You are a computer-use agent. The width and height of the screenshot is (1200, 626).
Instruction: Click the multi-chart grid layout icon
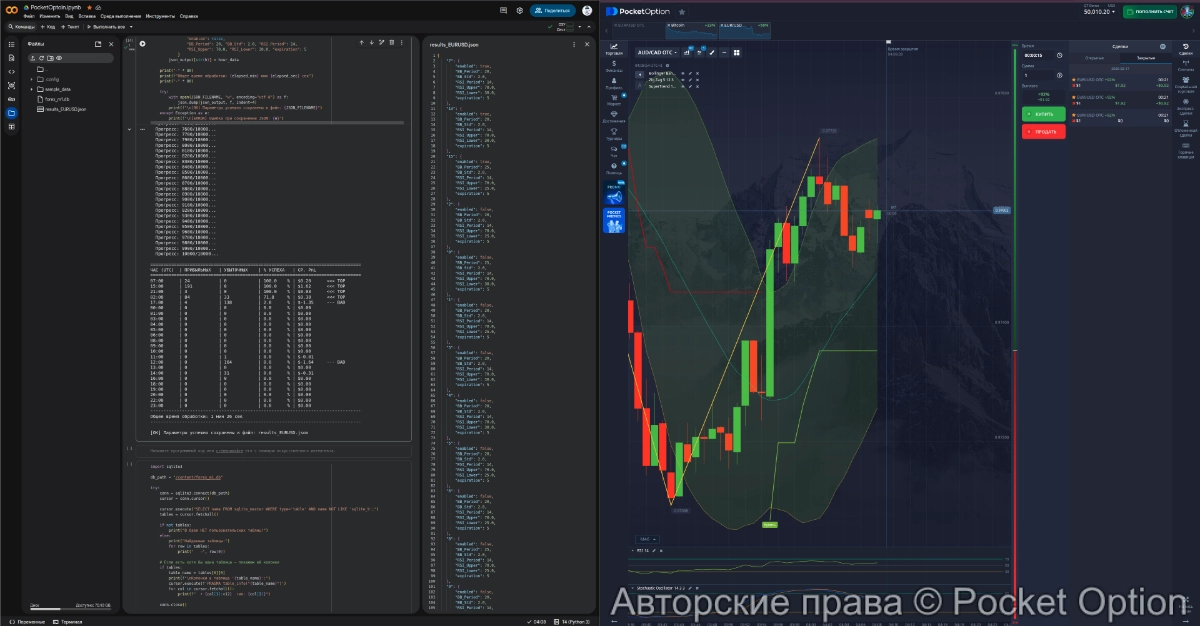pos(737,52)
